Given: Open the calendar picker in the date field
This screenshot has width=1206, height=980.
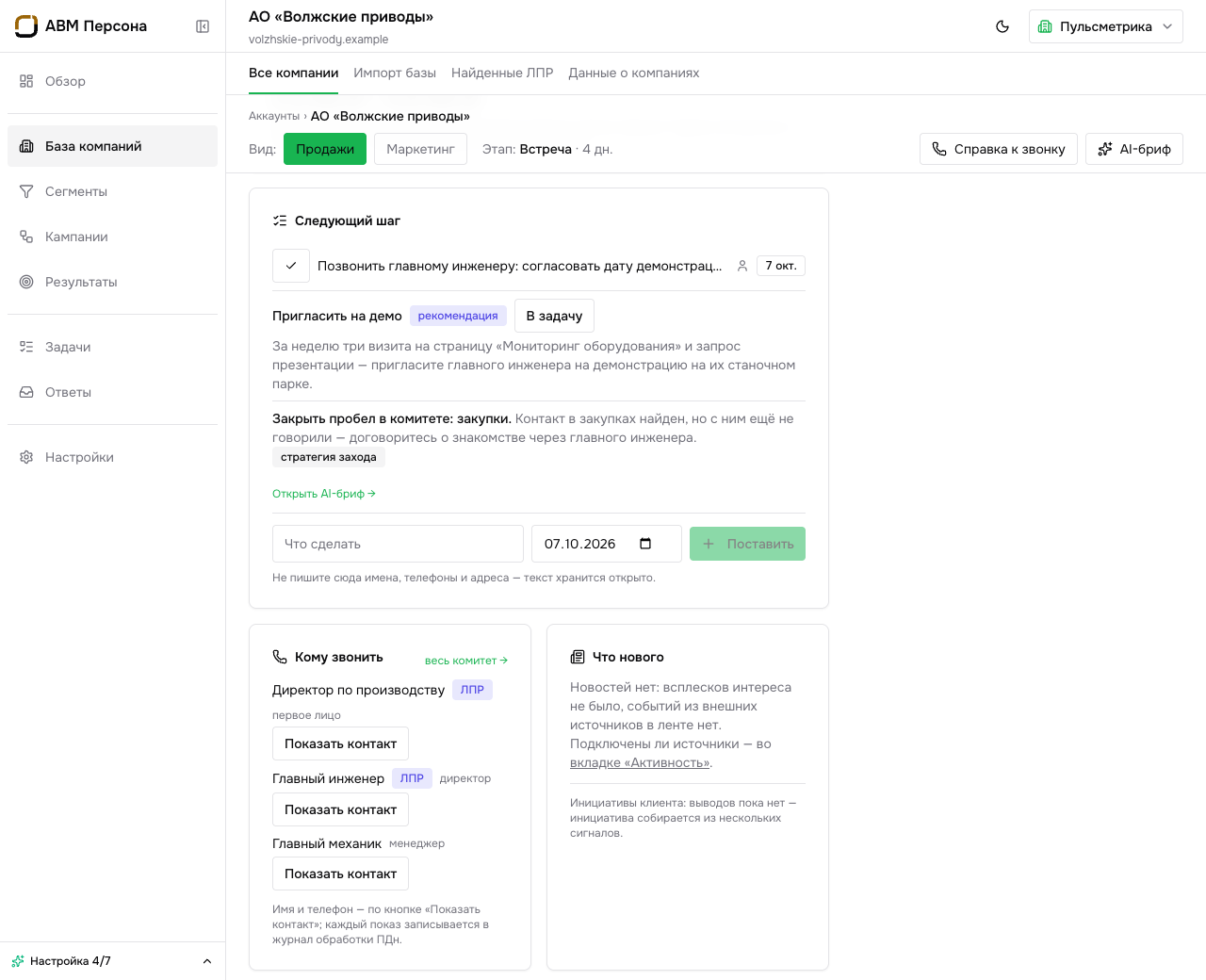Looking at the screenshot, I should (645, 544).
